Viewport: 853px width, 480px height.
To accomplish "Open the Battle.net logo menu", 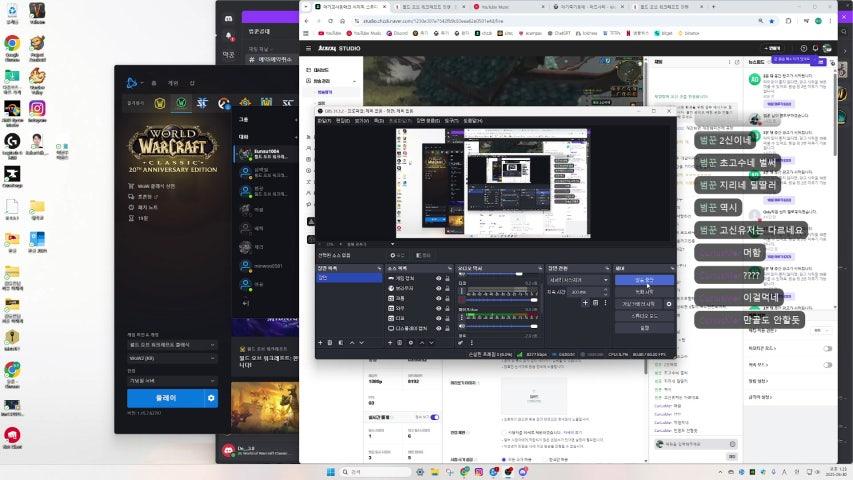I will coord(132,83).
